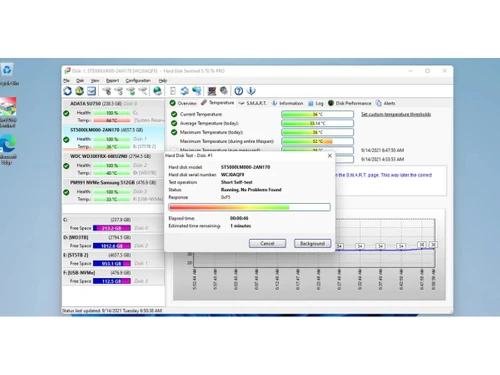Click Set custom temperature thresholds link
Viewport: 500px width, 375px height.
[396, 114]
